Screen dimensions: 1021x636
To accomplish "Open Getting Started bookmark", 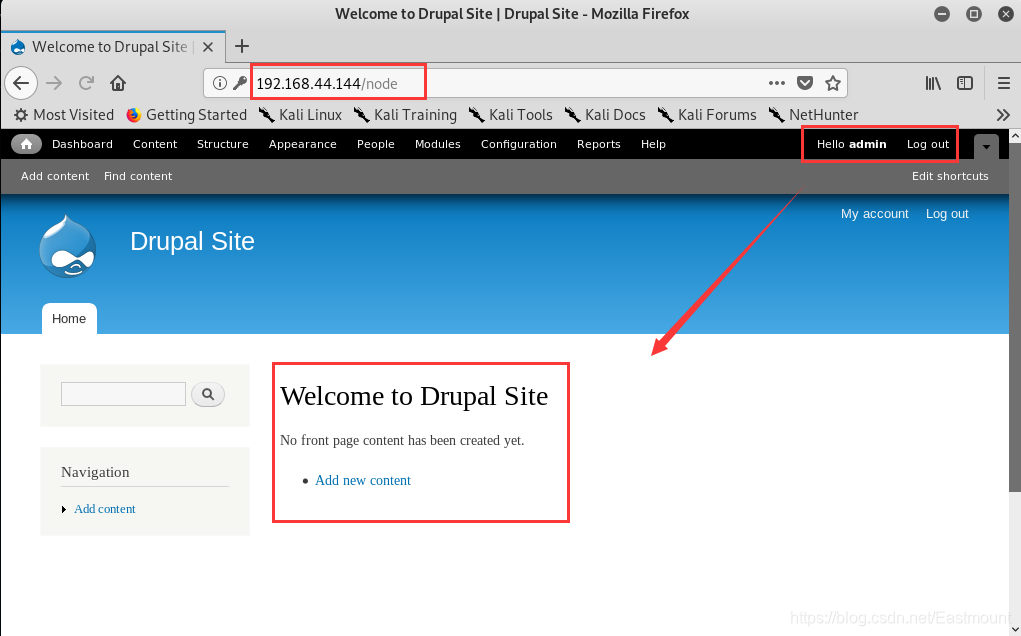I will pos(187,115).
